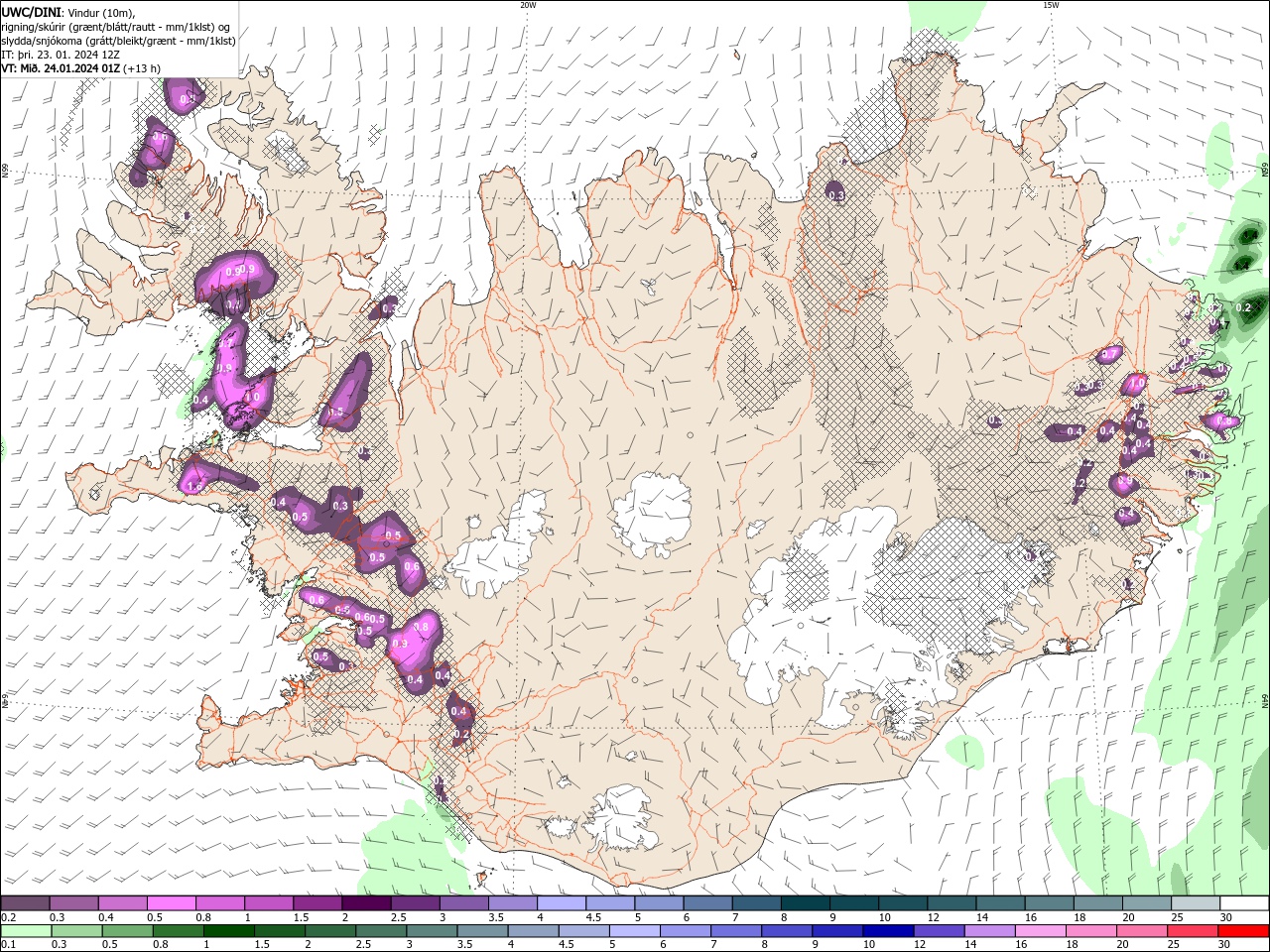1270x952 pixels.
Task: Click the 0.1 label on rain legend
Action: [x=8, y=945]
